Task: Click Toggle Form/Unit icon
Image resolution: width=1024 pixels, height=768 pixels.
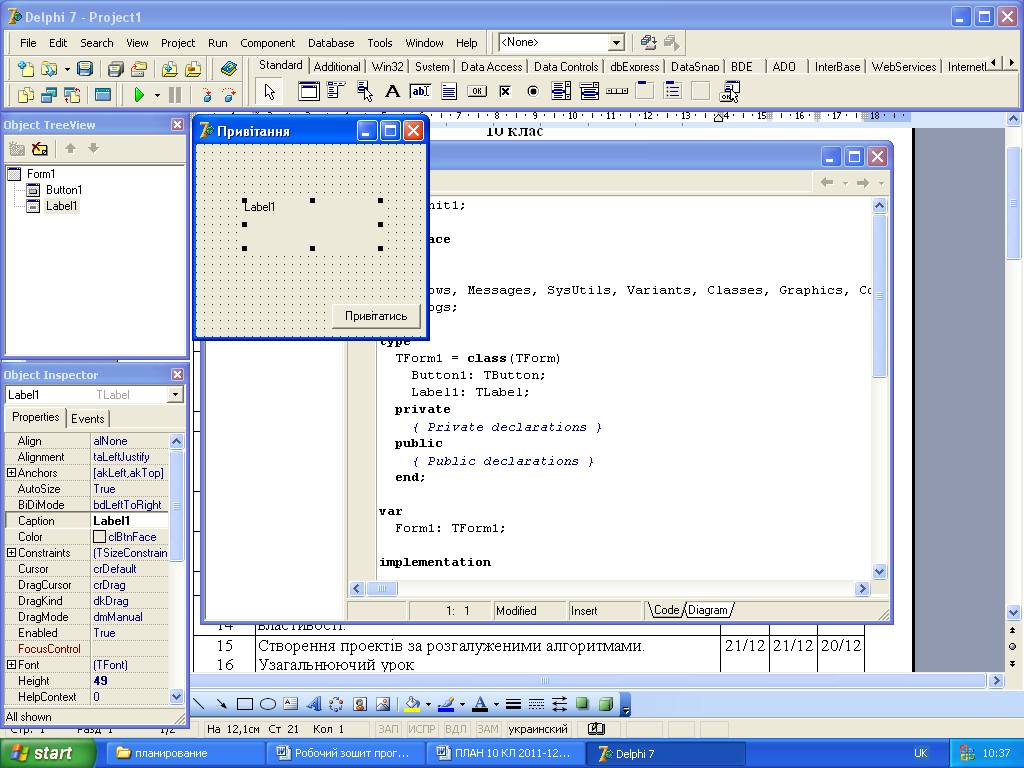Action: click(x=72, y=95)
